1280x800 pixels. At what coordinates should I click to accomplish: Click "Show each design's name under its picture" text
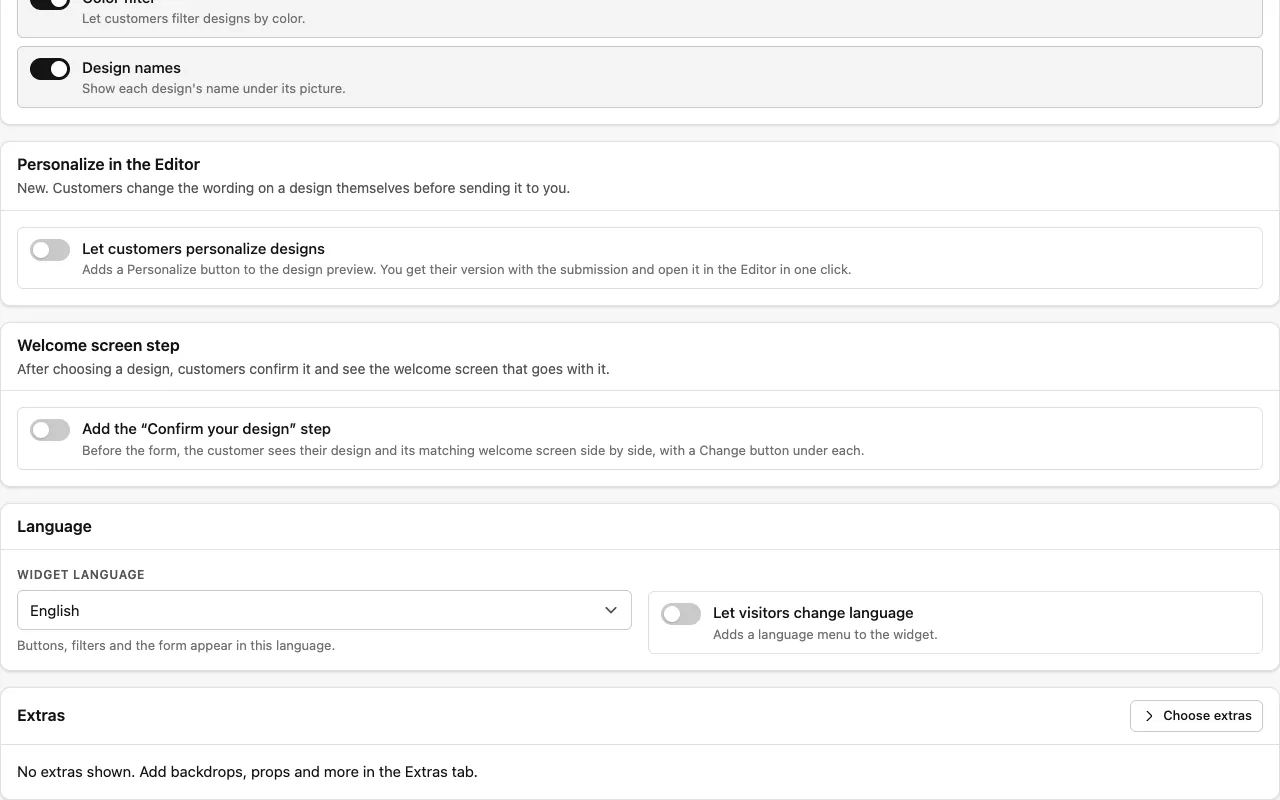[213, 88]
